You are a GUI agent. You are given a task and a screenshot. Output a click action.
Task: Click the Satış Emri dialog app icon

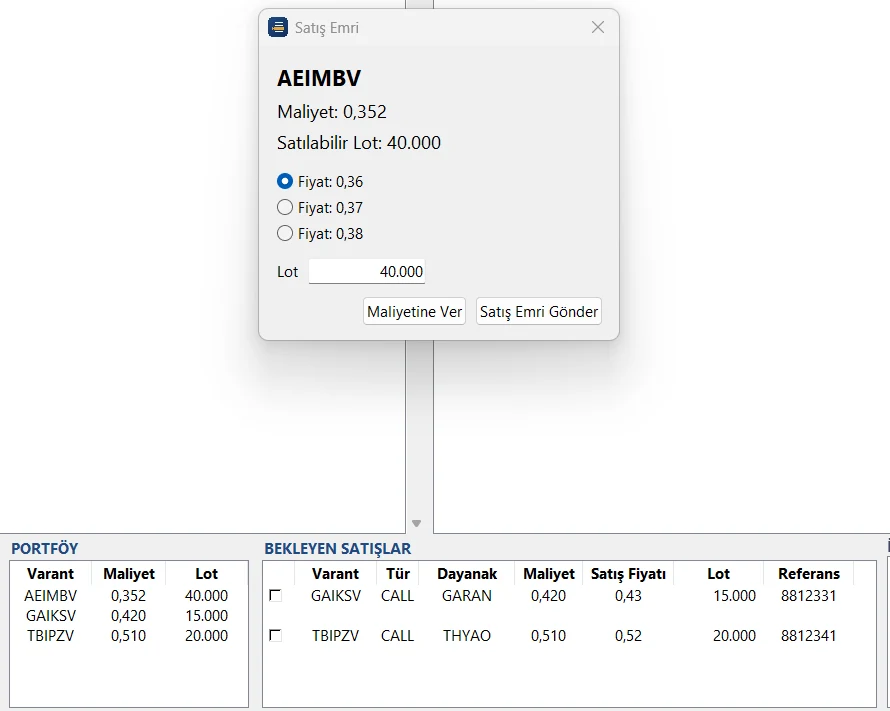point(278,27)
